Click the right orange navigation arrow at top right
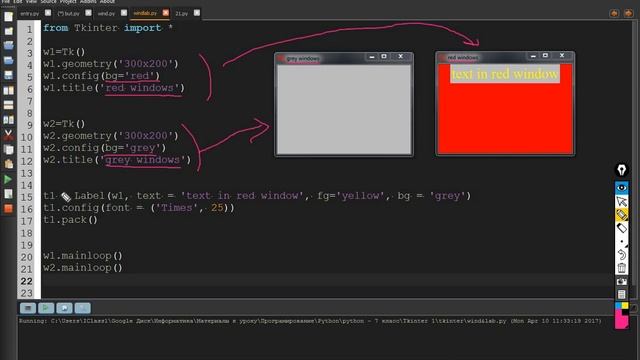Image resolution: width=640 pixels, height=360 pixels. pos(628,13)
